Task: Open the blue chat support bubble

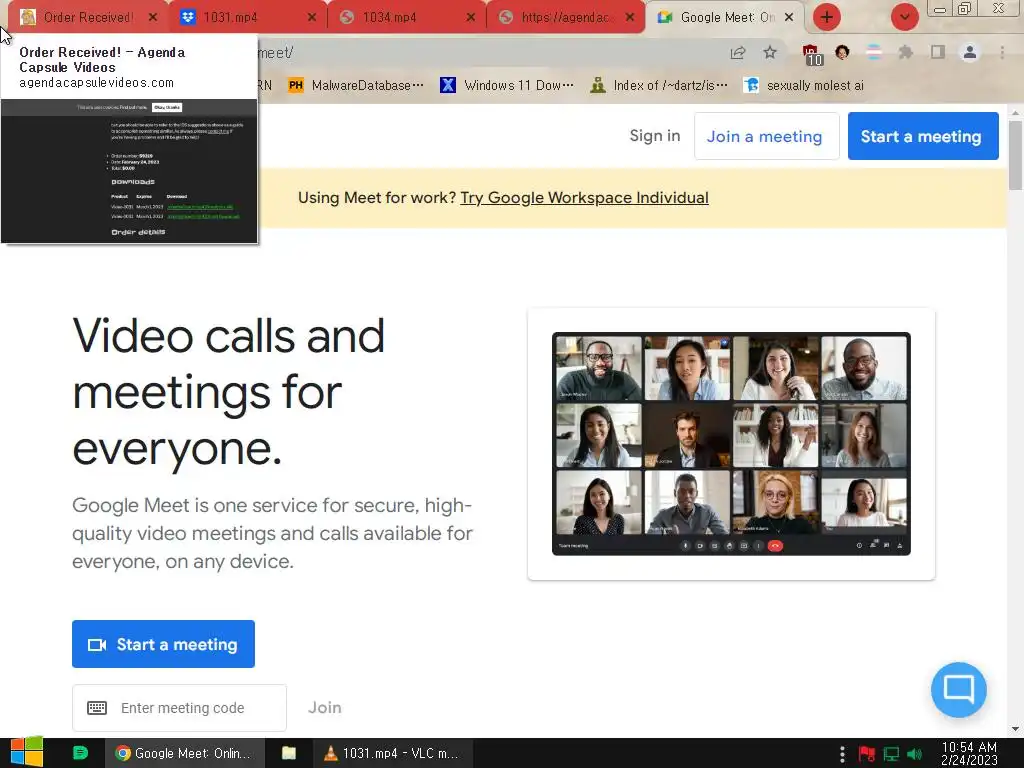Action: [x=959, y=690]
